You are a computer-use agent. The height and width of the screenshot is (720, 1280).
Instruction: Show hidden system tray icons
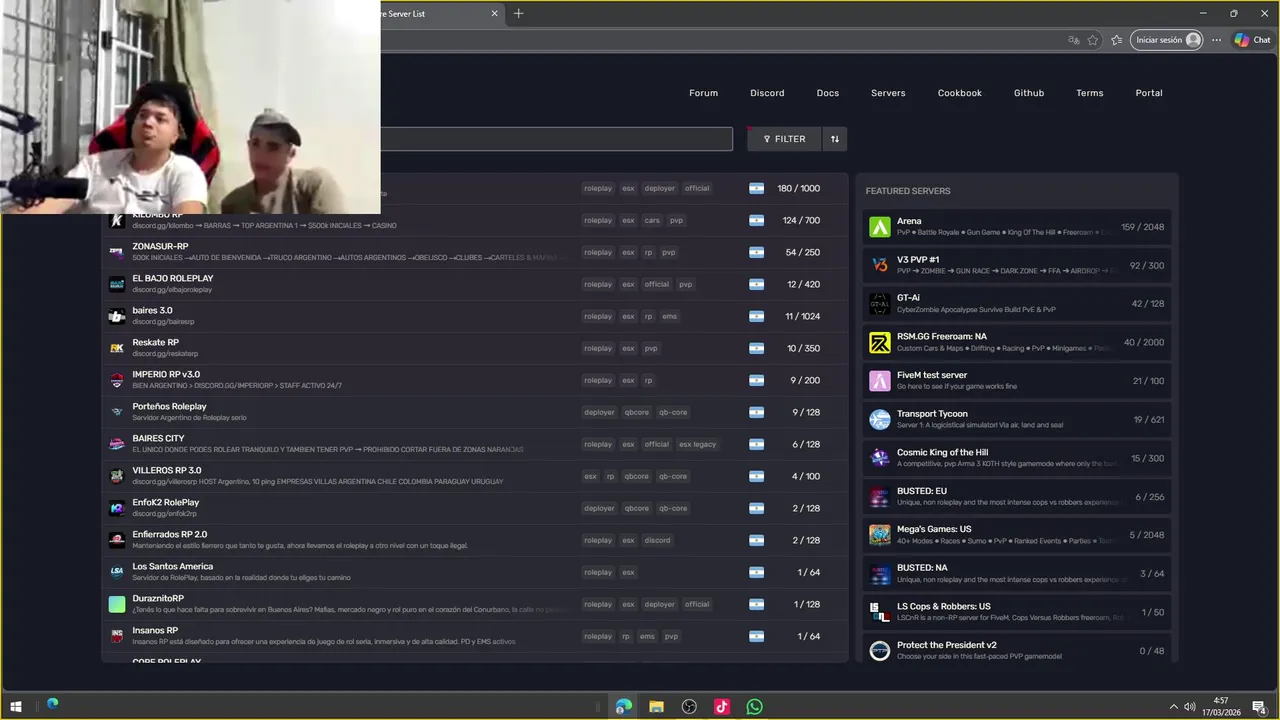click(1174, 707)
